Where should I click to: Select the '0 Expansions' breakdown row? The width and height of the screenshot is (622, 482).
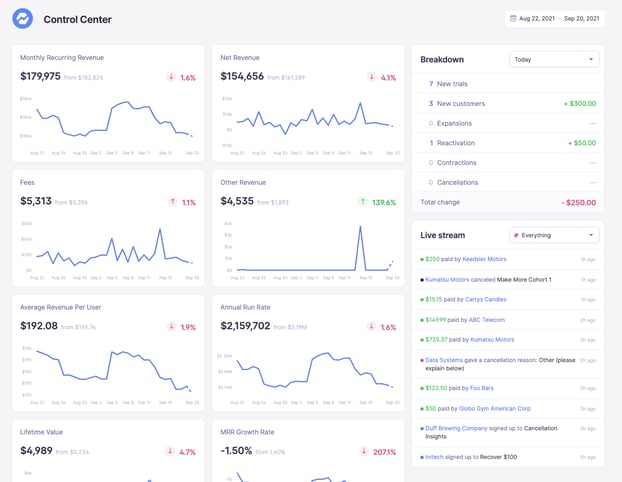[x=508, y=123]
